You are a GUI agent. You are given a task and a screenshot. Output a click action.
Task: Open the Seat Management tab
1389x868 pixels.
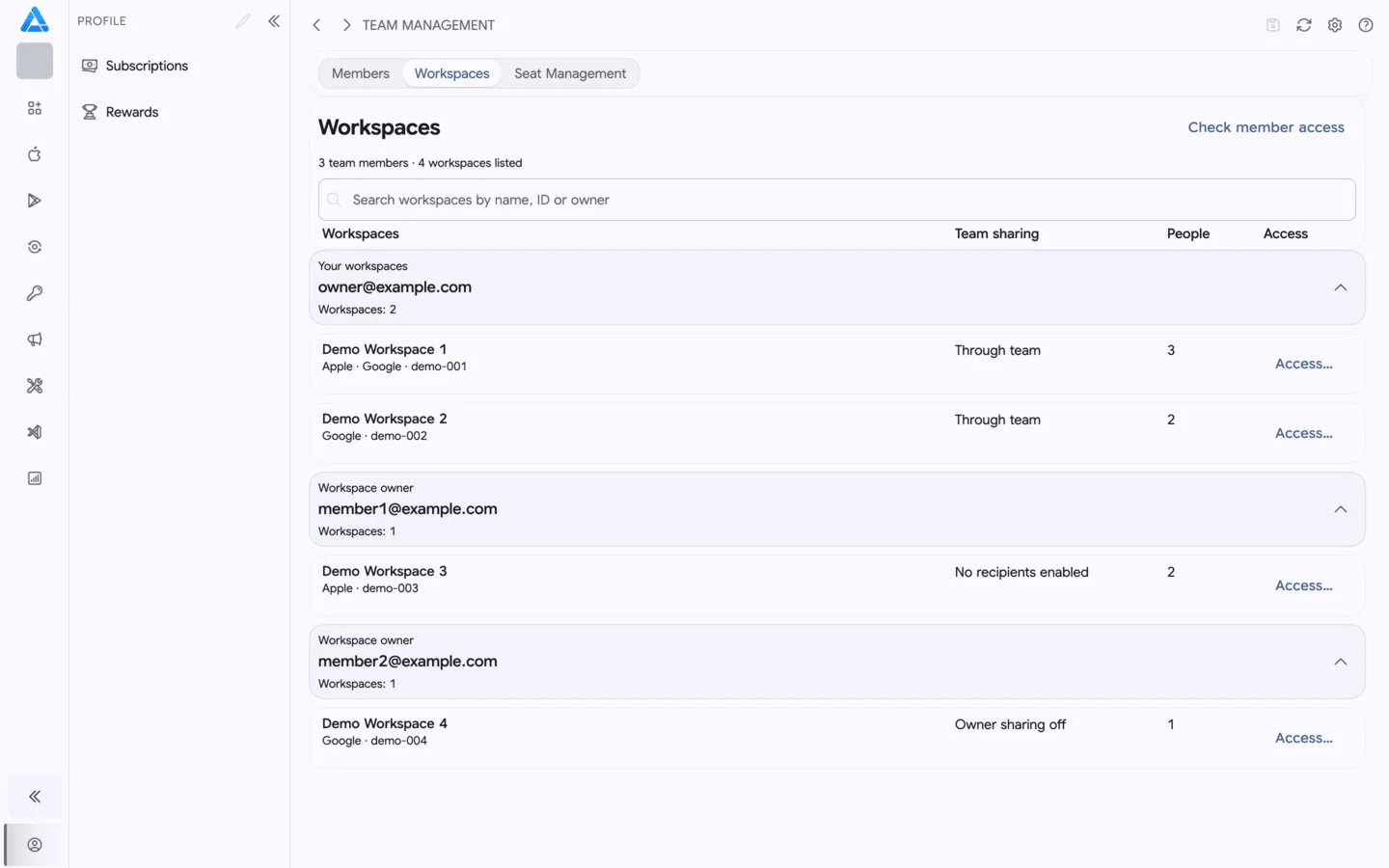570,73
